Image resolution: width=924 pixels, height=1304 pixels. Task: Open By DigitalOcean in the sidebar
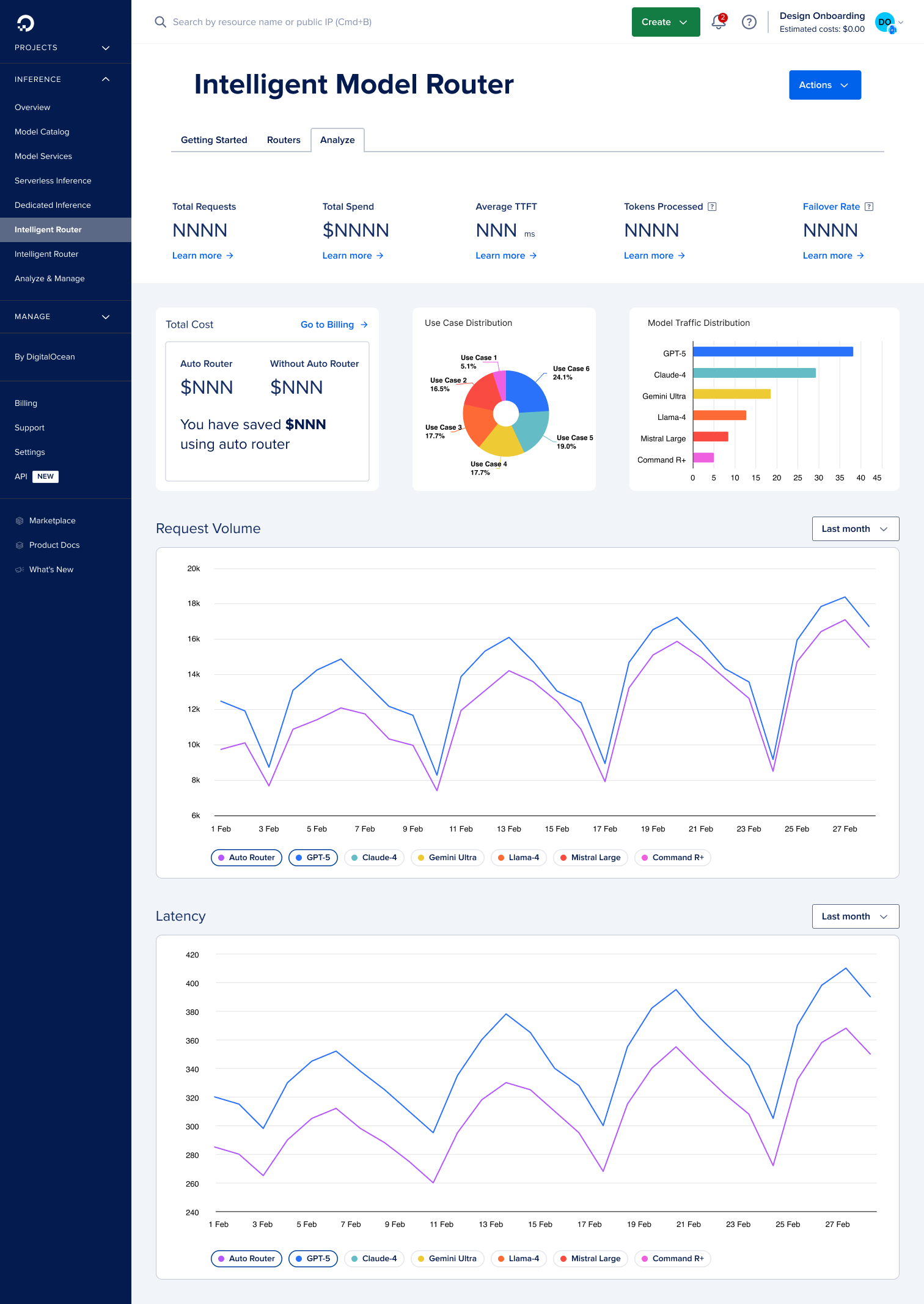65,357
